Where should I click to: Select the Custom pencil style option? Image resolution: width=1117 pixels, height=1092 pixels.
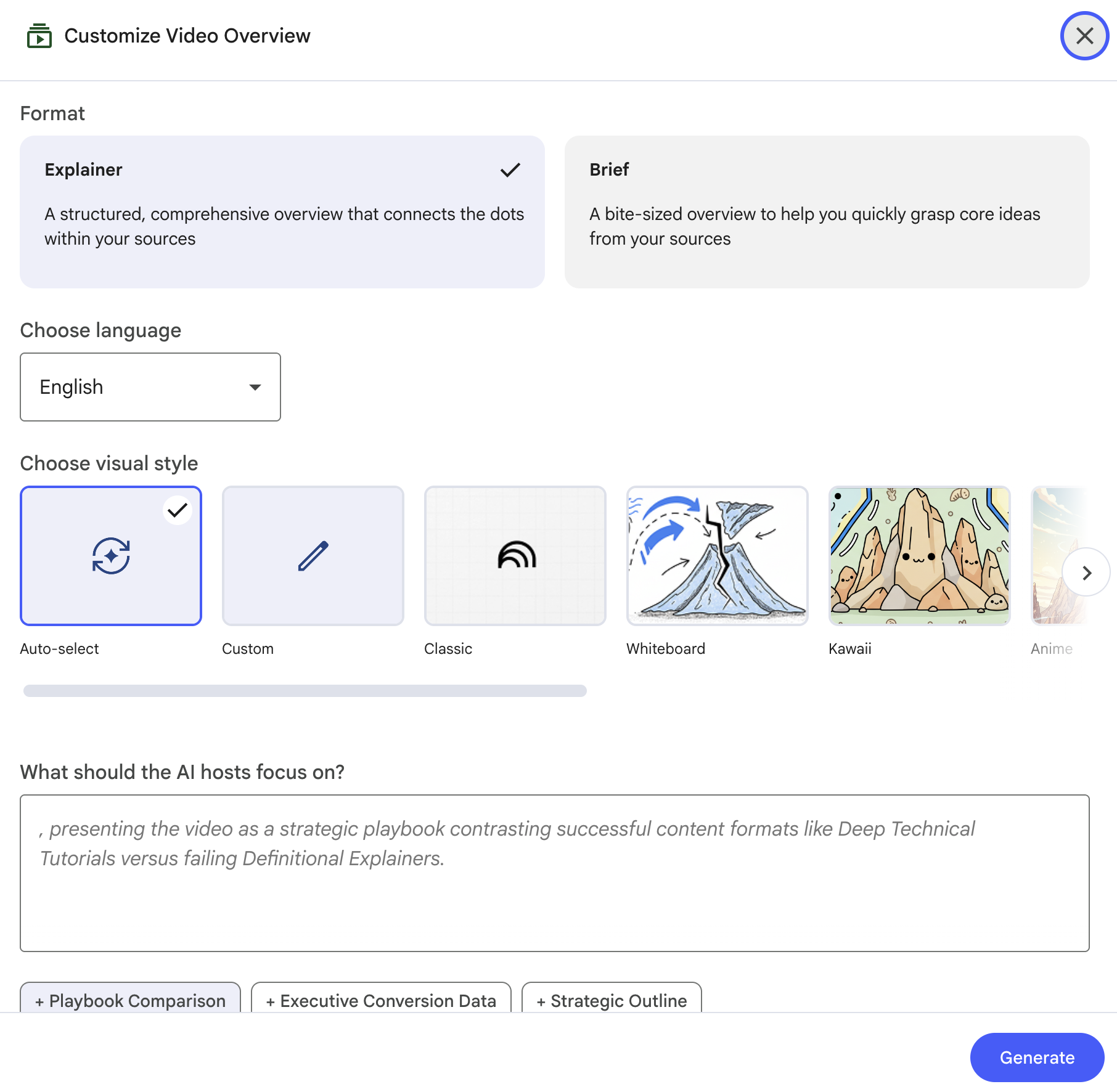(313, 556)
